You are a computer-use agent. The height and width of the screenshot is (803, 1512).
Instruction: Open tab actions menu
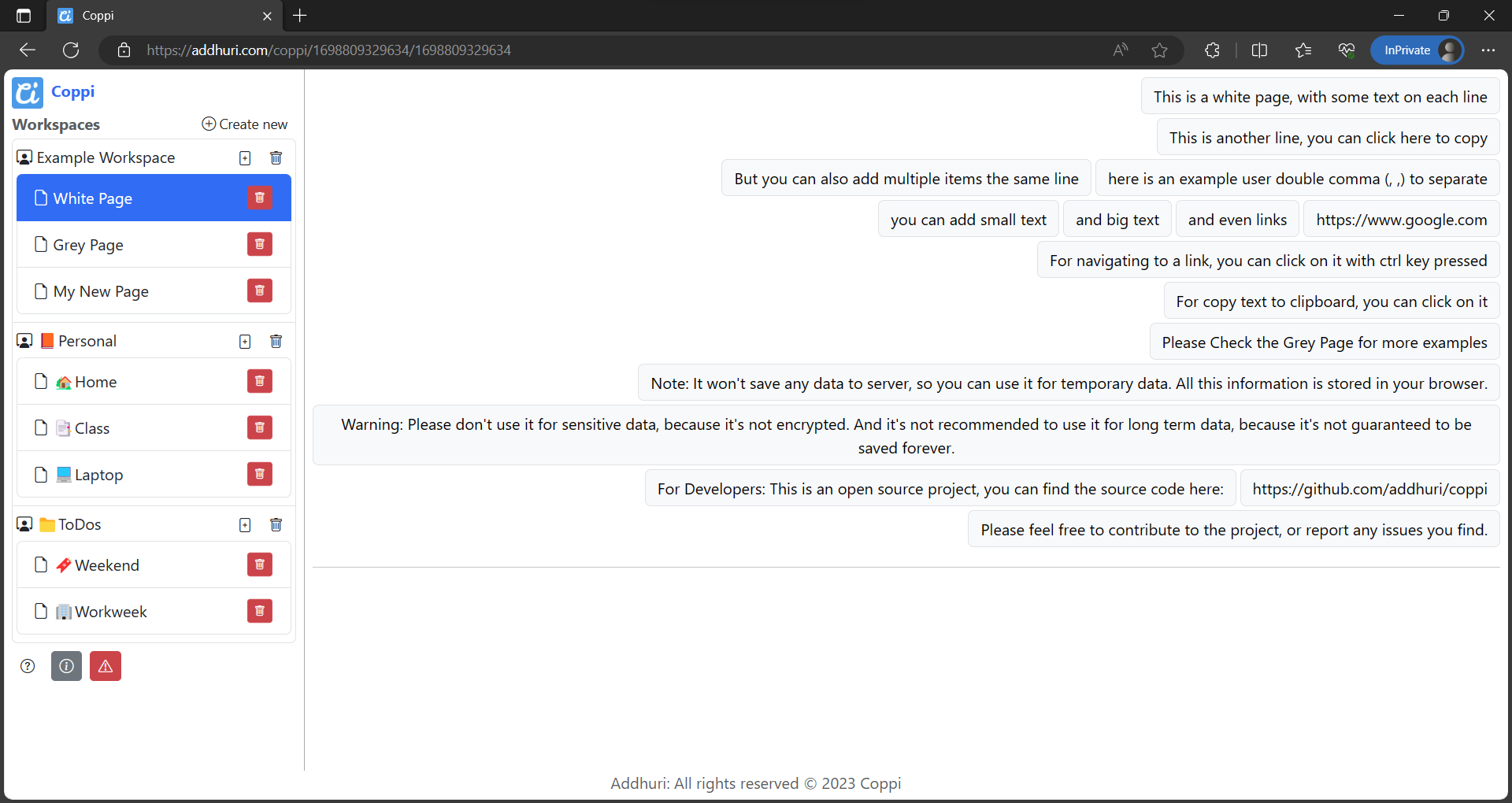pyautogui.click(x=24, y=16)
